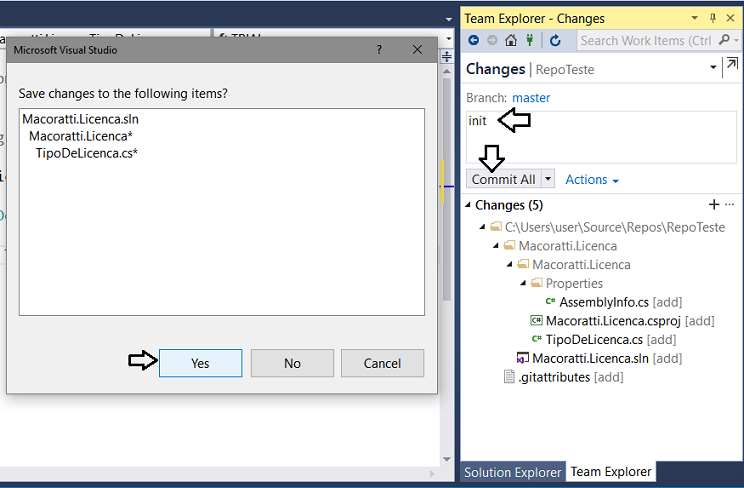Click the Macoratti.Licenca.csproj project icon
The image size is (744, 488).
pyautogui.click(x=536, y=320)
